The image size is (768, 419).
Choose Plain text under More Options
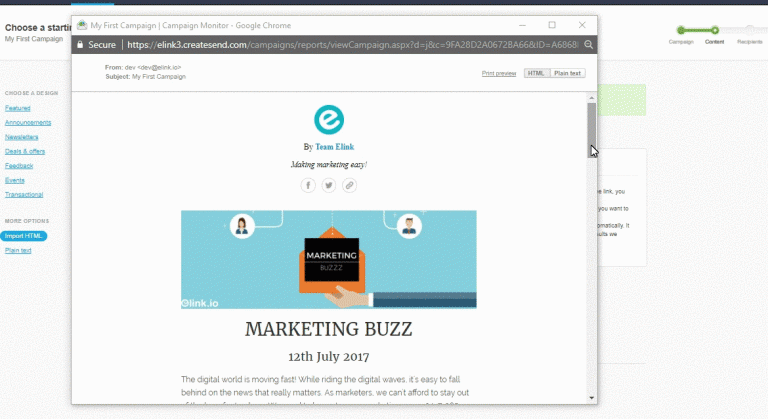coord(18,250)
